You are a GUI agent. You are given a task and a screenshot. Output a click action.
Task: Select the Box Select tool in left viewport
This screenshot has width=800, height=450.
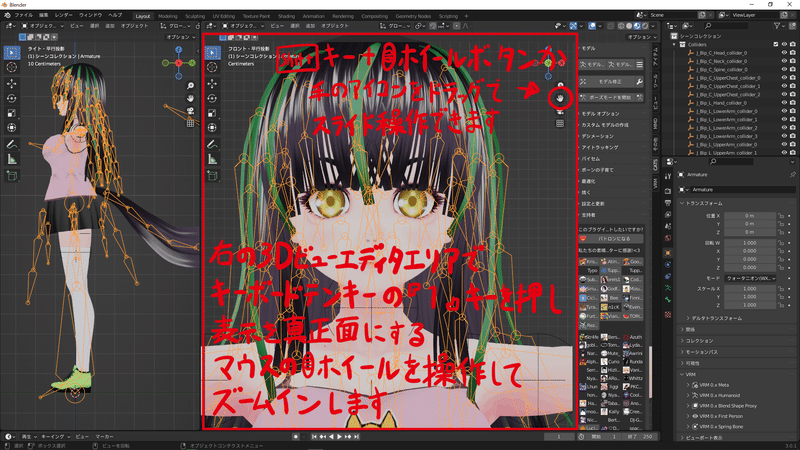point(12,52)
